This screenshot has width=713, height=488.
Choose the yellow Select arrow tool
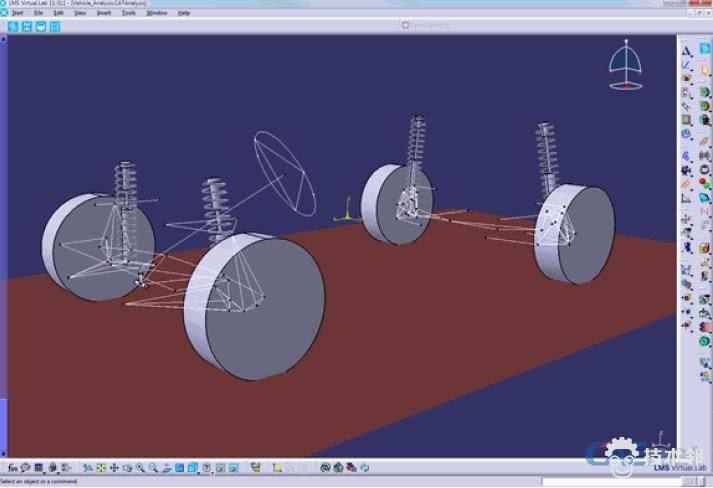pos(704,71)
